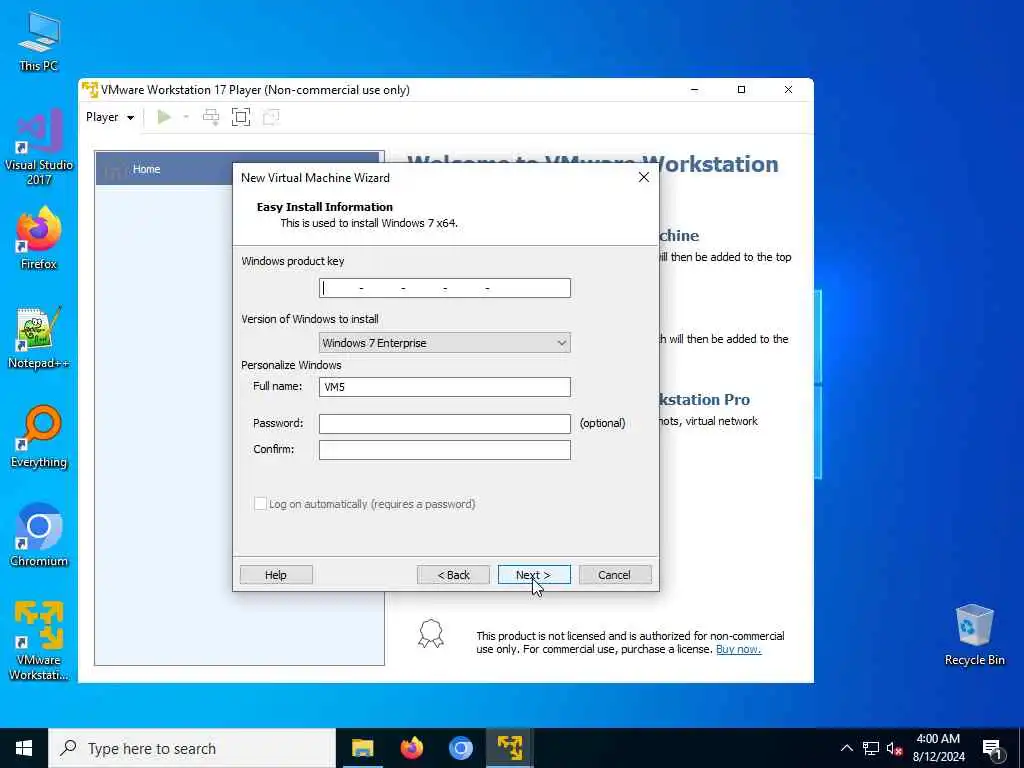Minimize the VMware Player window

click(x=695, y=89)
